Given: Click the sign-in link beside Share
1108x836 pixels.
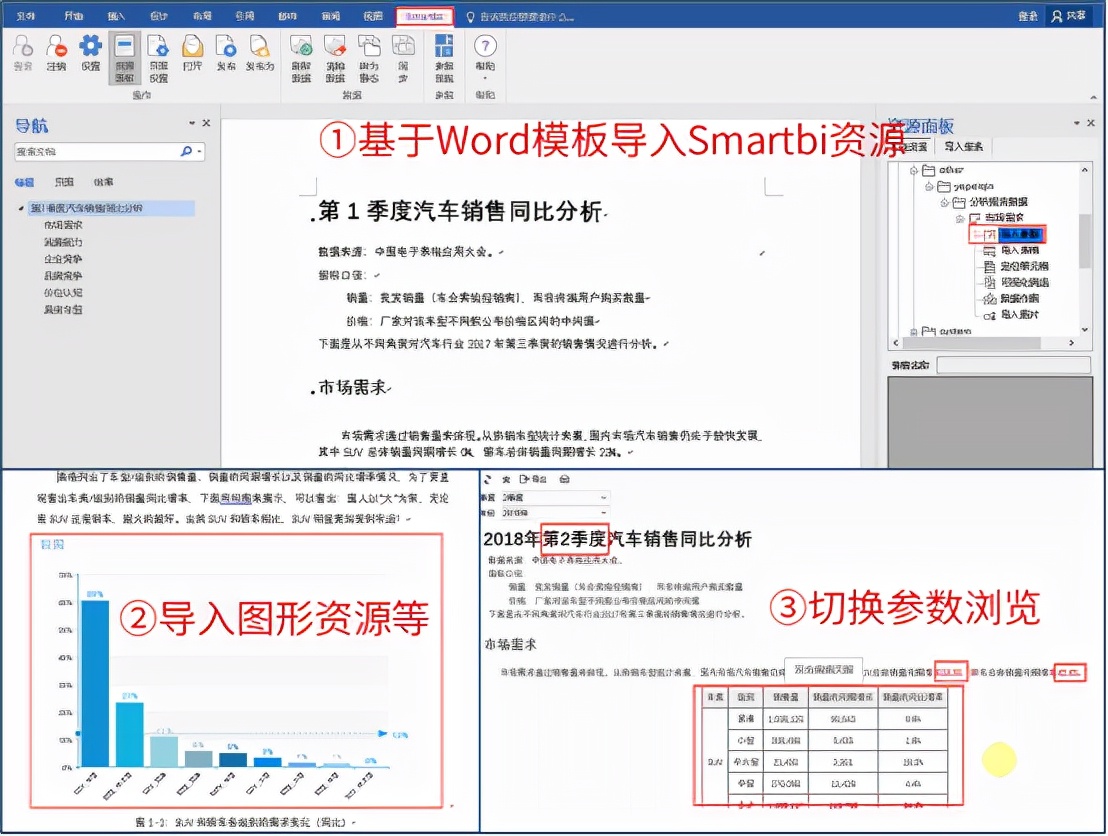Looking at the screenshot, I should pos(1028,16).
